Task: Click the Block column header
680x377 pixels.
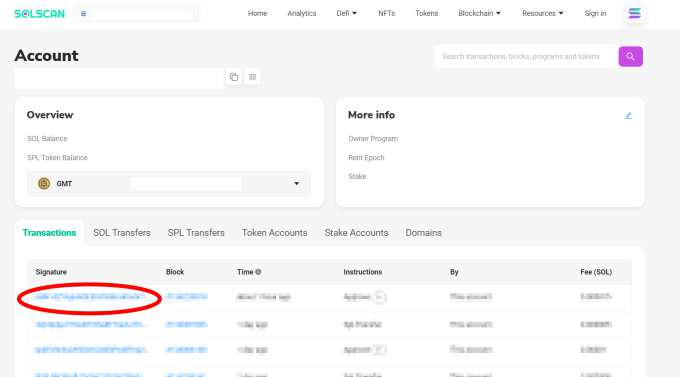Action: click(x=175, y=272)
